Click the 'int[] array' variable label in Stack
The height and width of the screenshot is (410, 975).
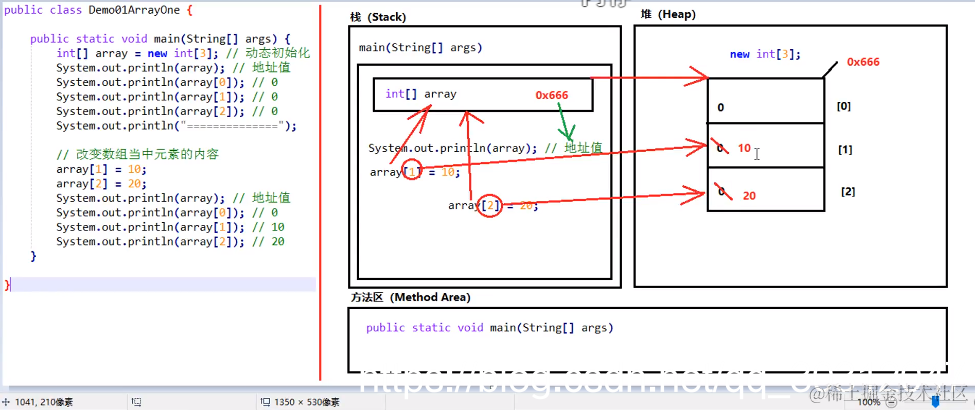click(421, 94)
